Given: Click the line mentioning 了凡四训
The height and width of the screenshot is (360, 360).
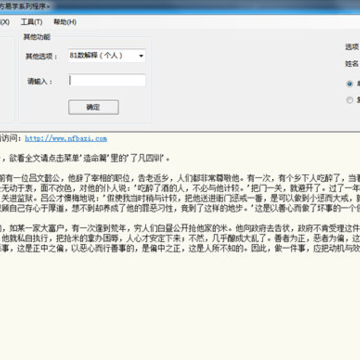Looking at the screenshot, I should (x=85, y=158).
